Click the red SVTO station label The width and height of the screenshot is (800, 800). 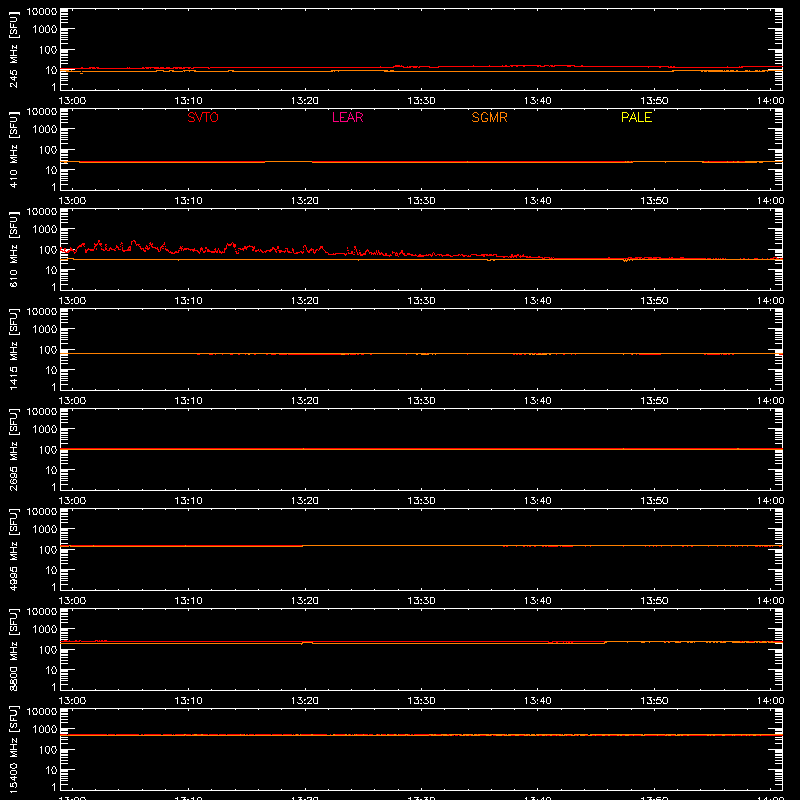click(203, 117)
